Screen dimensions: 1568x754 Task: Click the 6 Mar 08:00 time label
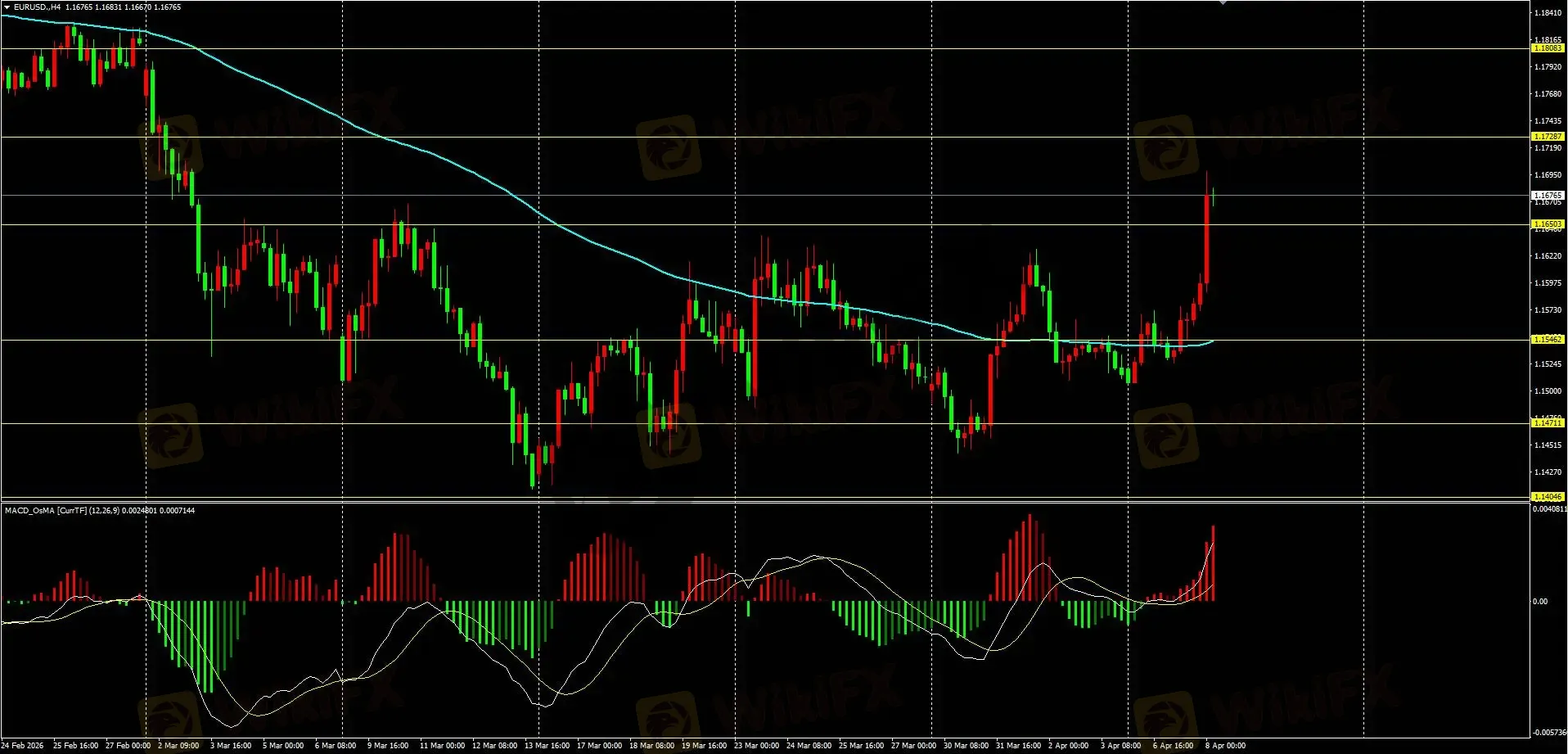coord(336,746)
